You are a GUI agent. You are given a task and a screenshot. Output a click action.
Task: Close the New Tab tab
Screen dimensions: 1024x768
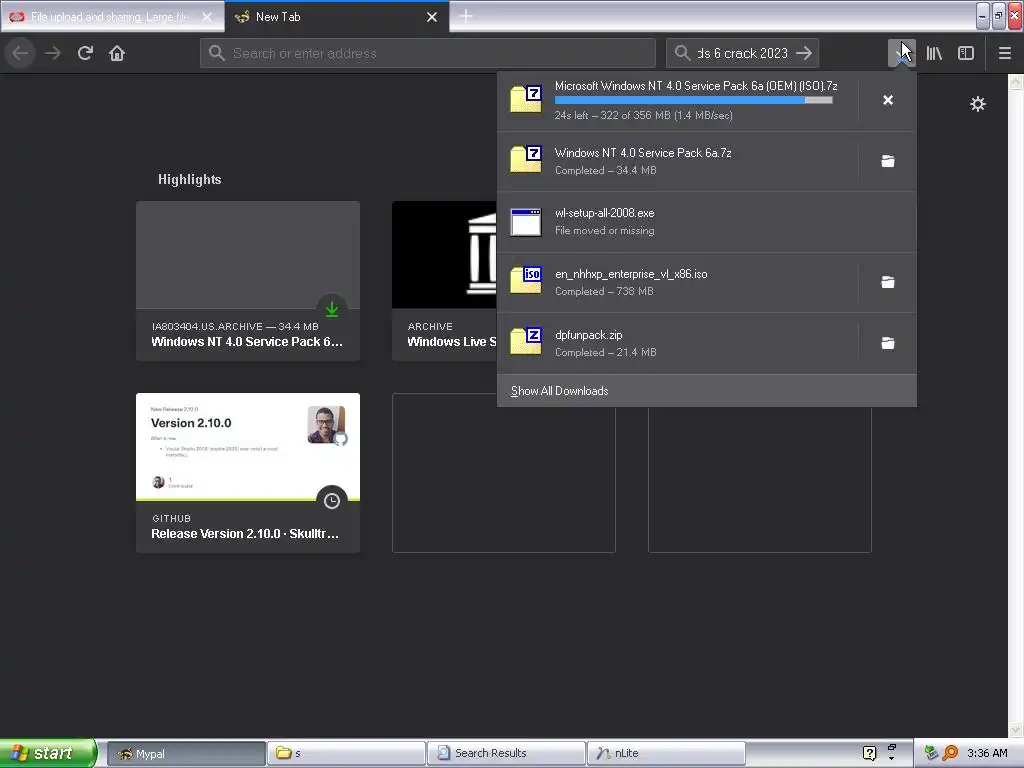click(x=432, y=17)
